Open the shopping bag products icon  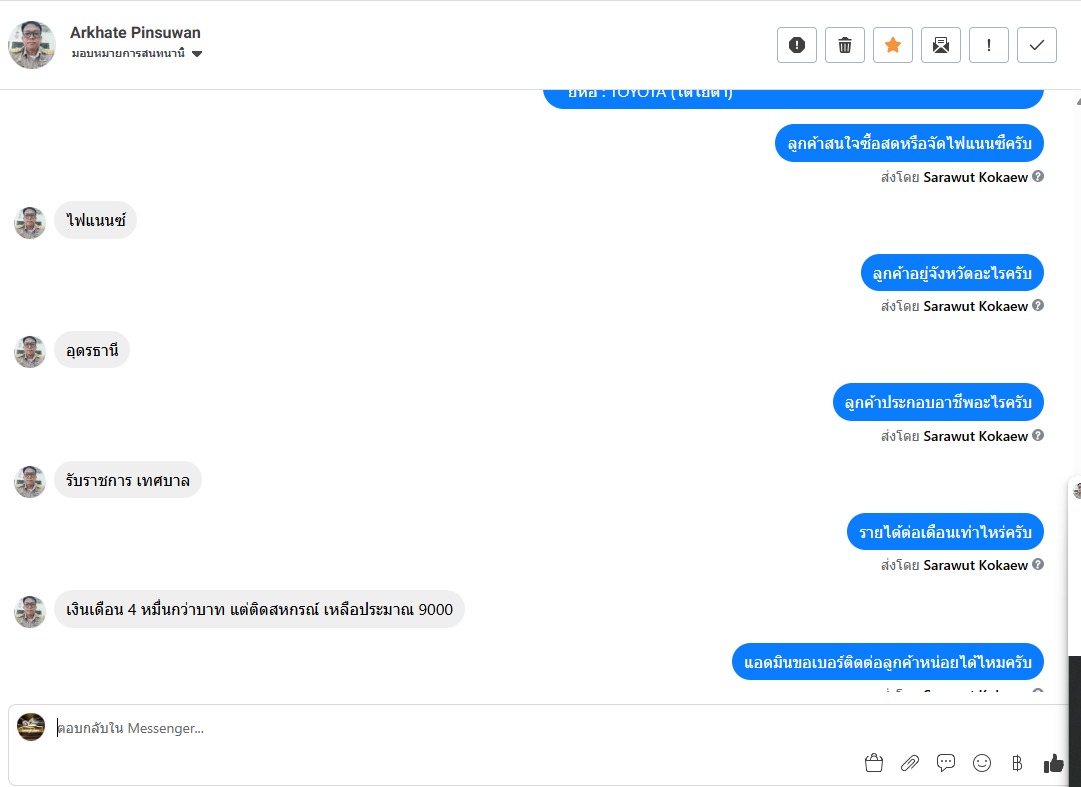coord(873,763)
